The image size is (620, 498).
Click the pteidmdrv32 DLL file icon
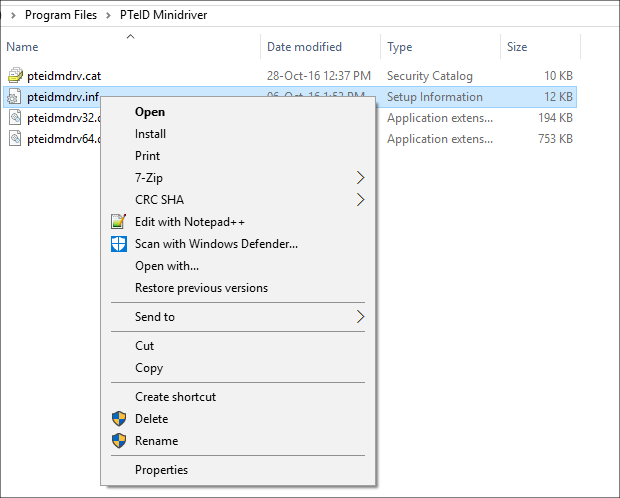(x=15, y=118)
